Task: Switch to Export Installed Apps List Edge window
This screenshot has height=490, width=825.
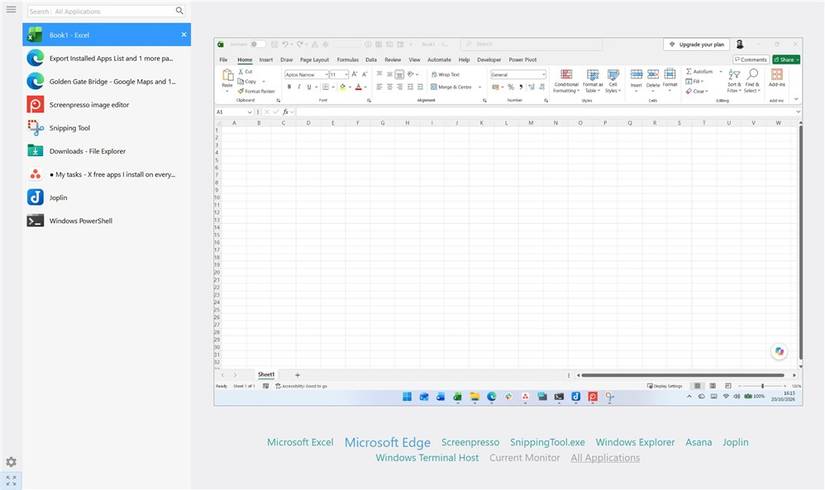Action: 107,58
